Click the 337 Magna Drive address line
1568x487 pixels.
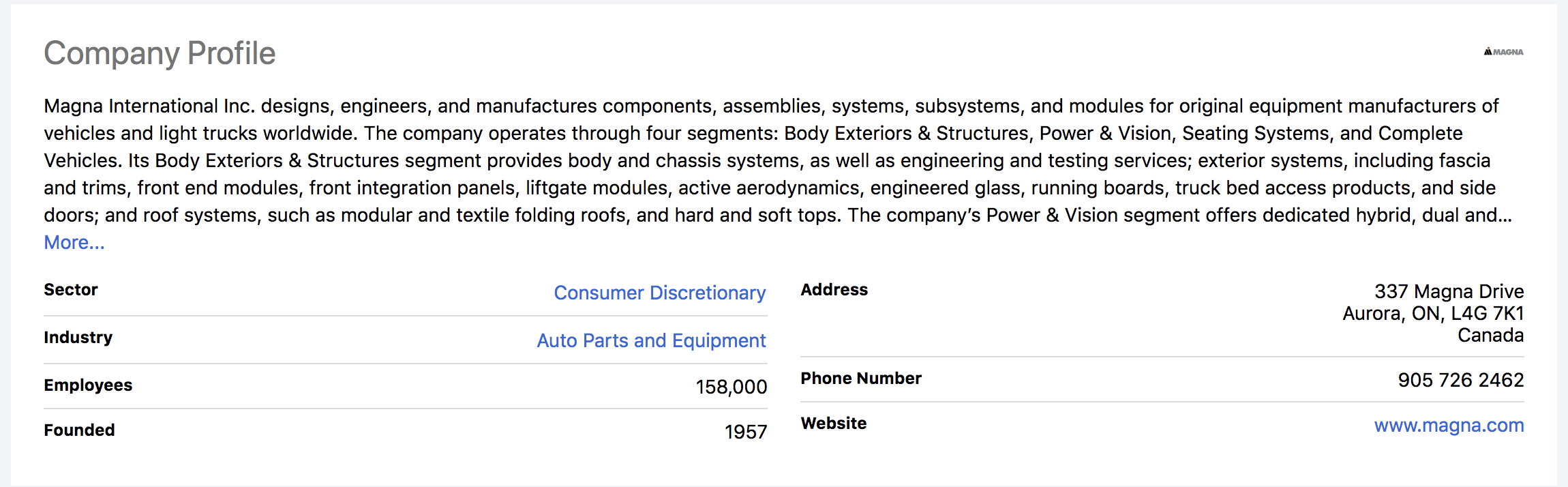pyautogui.click(x=1449, y=292)
